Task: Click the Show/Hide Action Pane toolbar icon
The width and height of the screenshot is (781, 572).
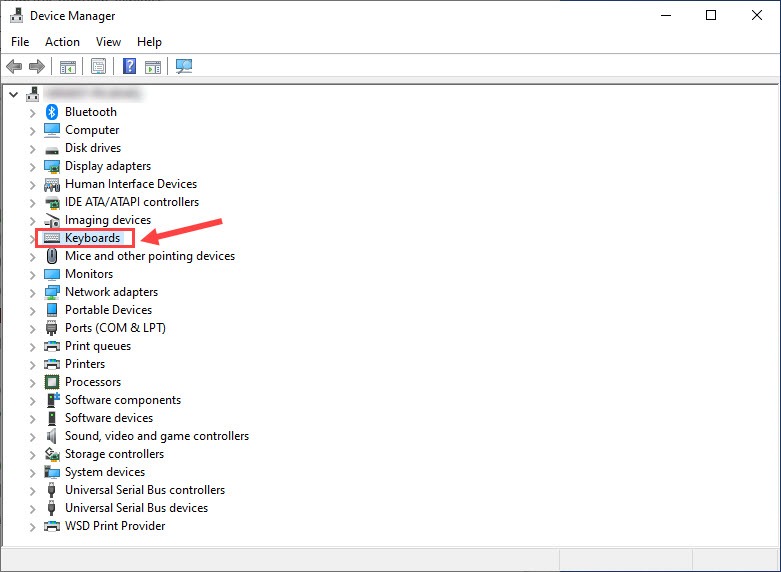Action: (x=153, y=67)
